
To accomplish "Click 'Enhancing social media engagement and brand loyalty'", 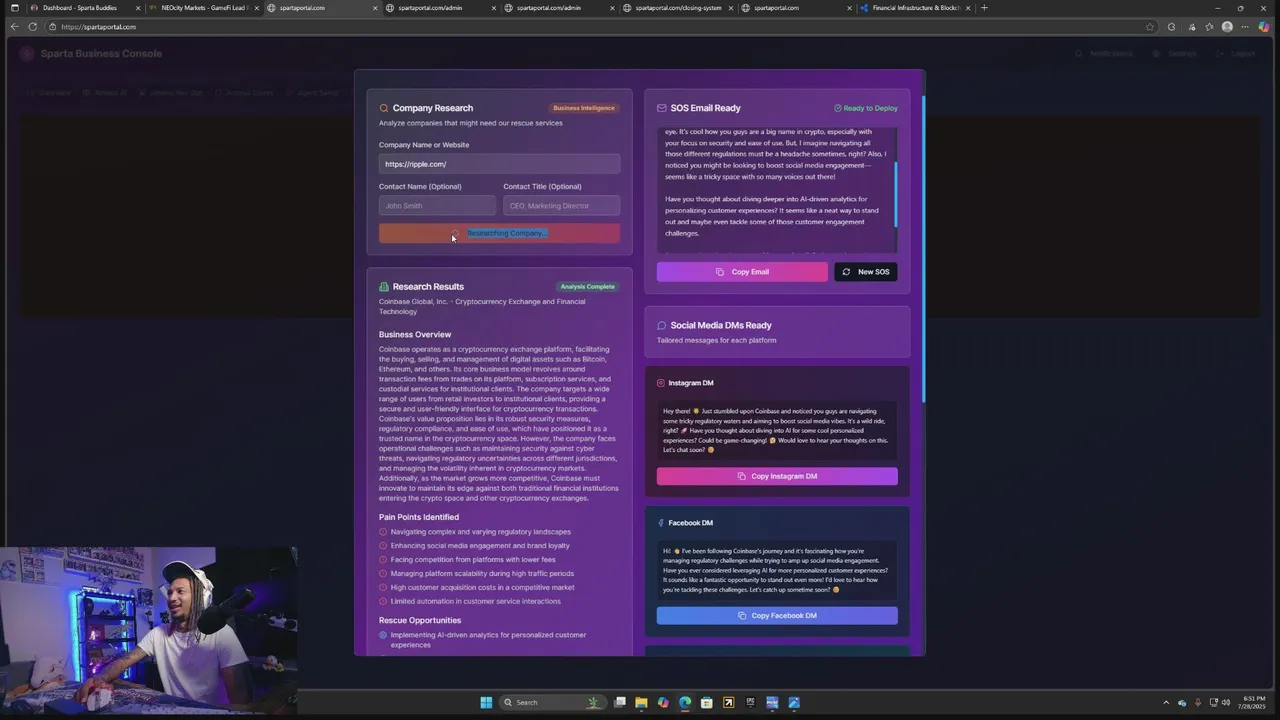I will click(480, 546).
